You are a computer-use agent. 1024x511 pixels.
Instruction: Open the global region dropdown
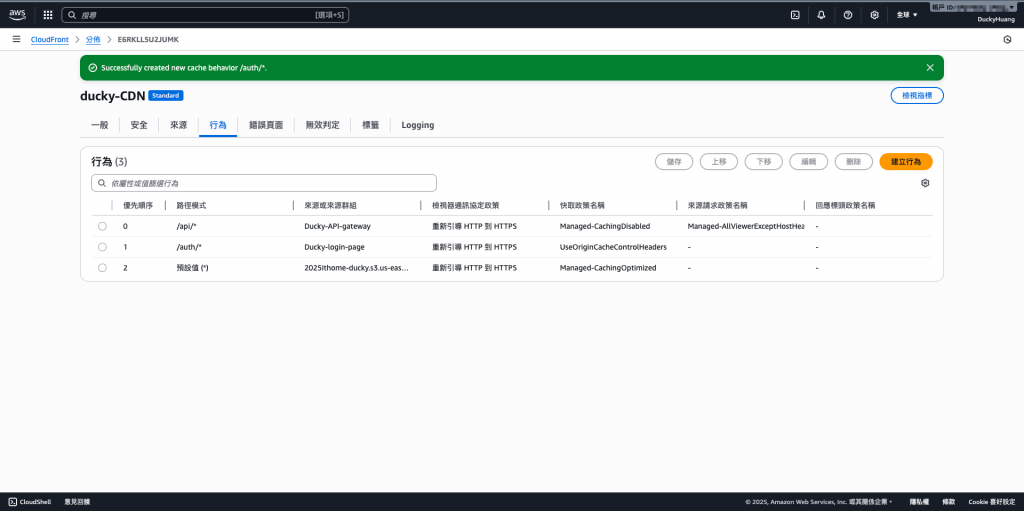tap(907, 14)
